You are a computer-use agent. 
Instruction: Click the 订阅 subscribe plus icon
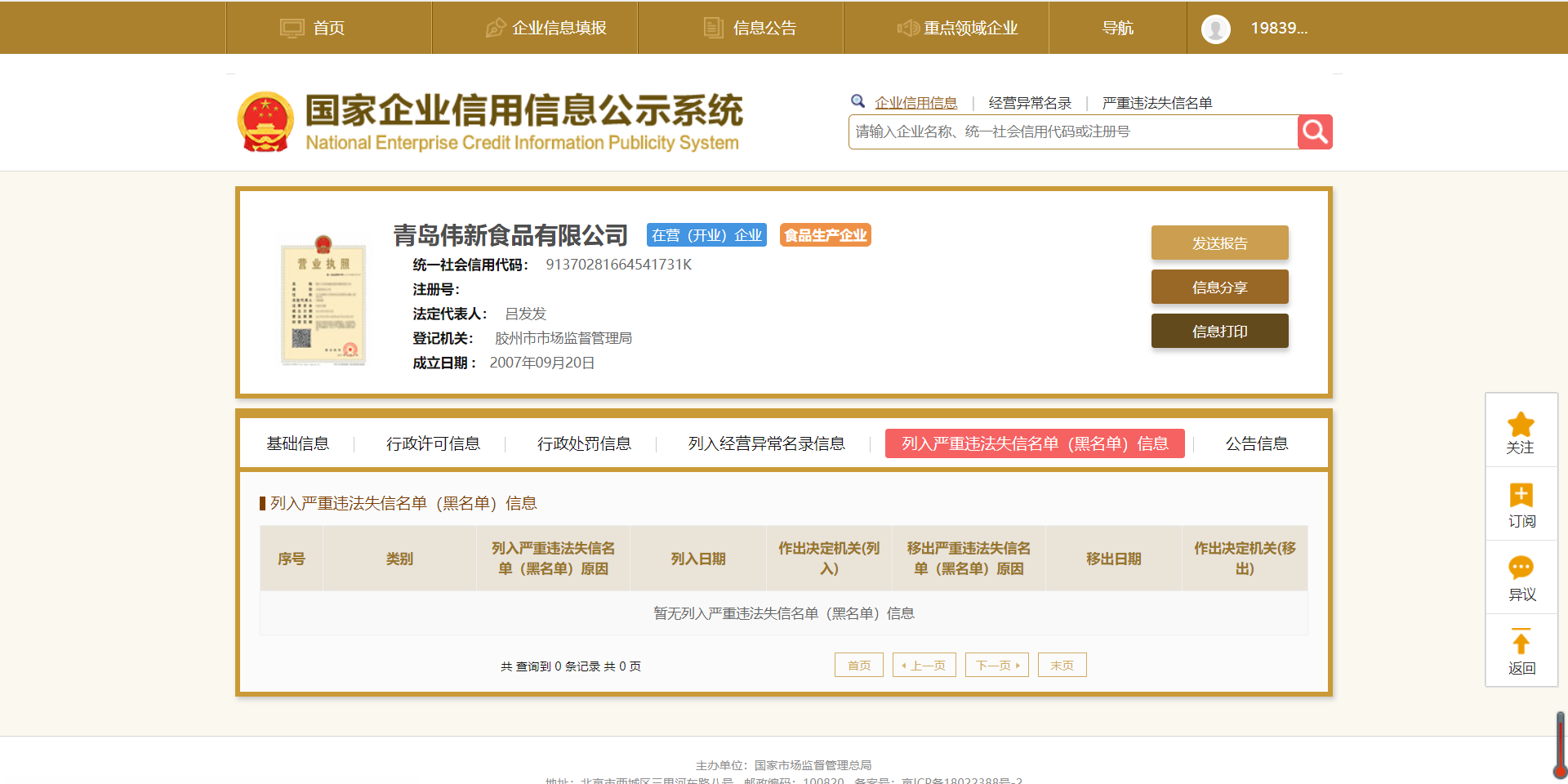(x=1521, y=495)
